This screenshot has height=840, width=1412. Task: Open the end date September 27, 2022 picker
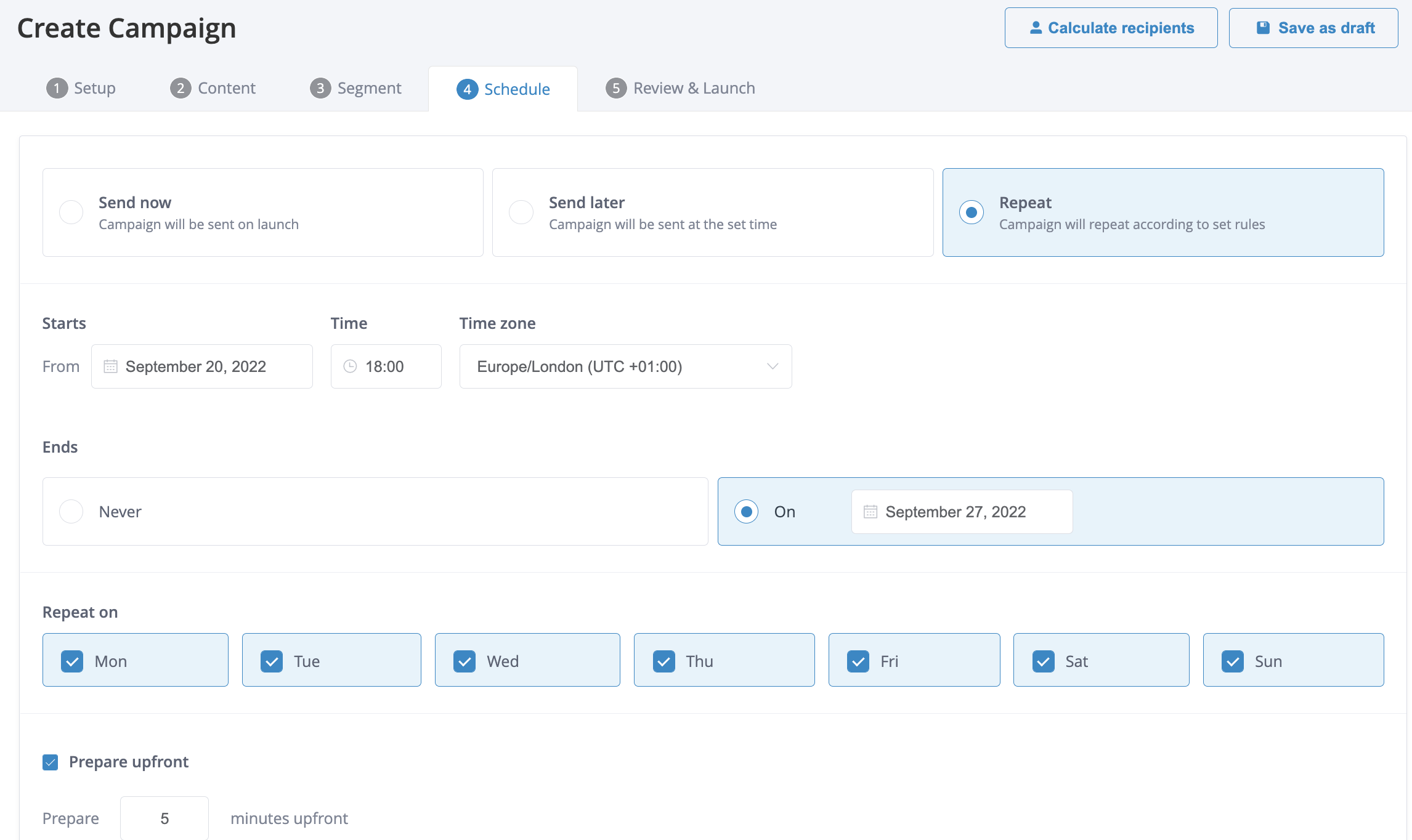pyautogui.click(x=961, y=512)
